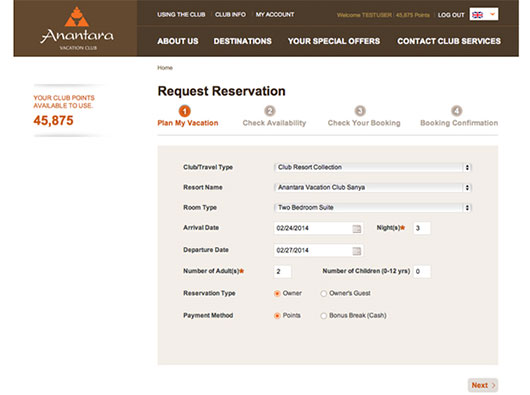
Task: Click the Anantara Vacation Club logo
Action: coord(77,29)
